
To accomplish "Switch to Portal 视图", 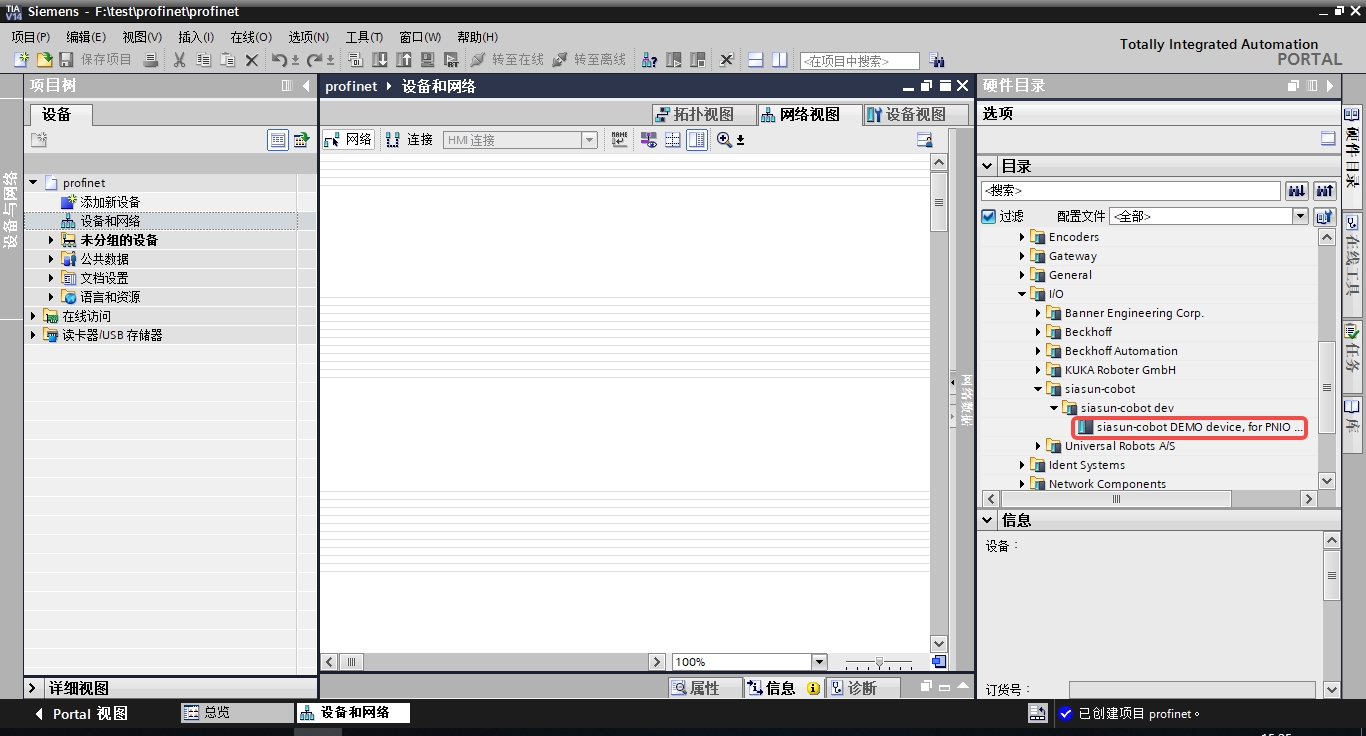I will coord(81,714).
